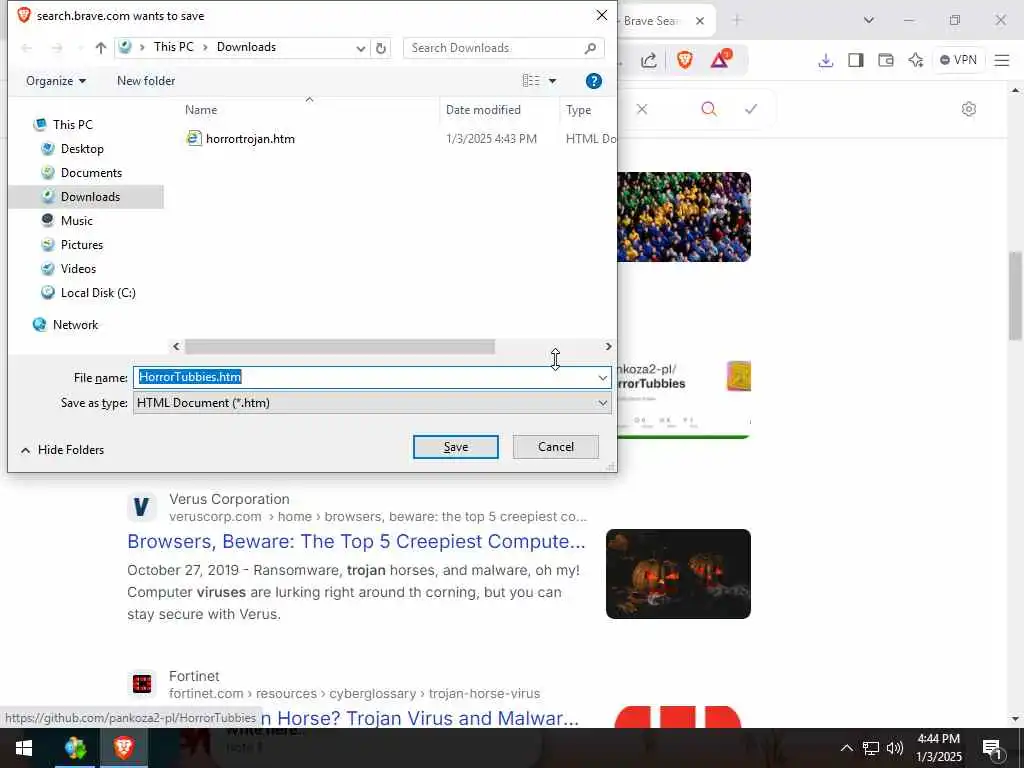Select Documents in the navigation pane

click(91, 173)
